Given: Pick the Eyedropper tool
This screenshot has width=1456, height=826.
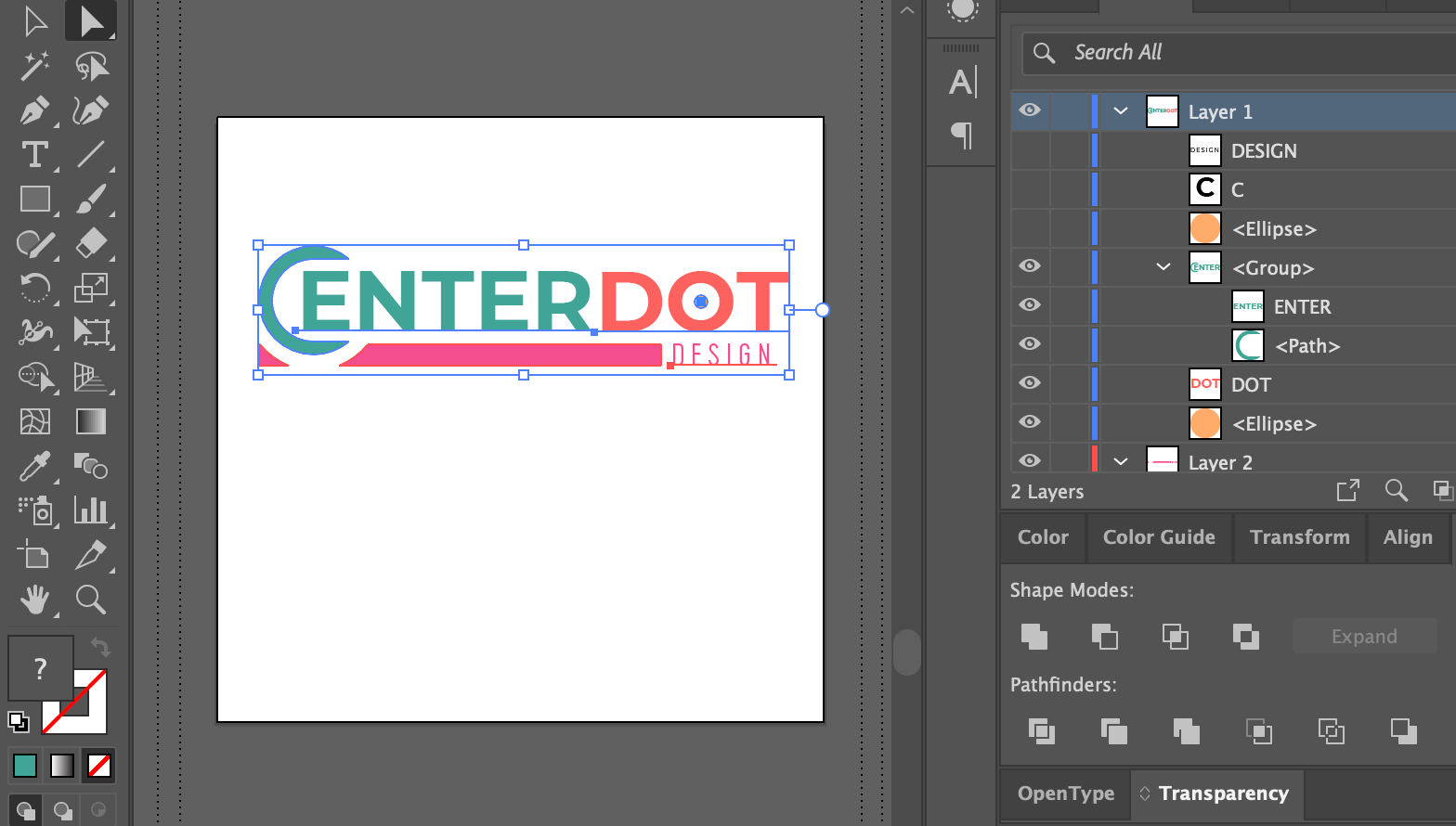Looking at the screenshot, I should pos(35,466).
